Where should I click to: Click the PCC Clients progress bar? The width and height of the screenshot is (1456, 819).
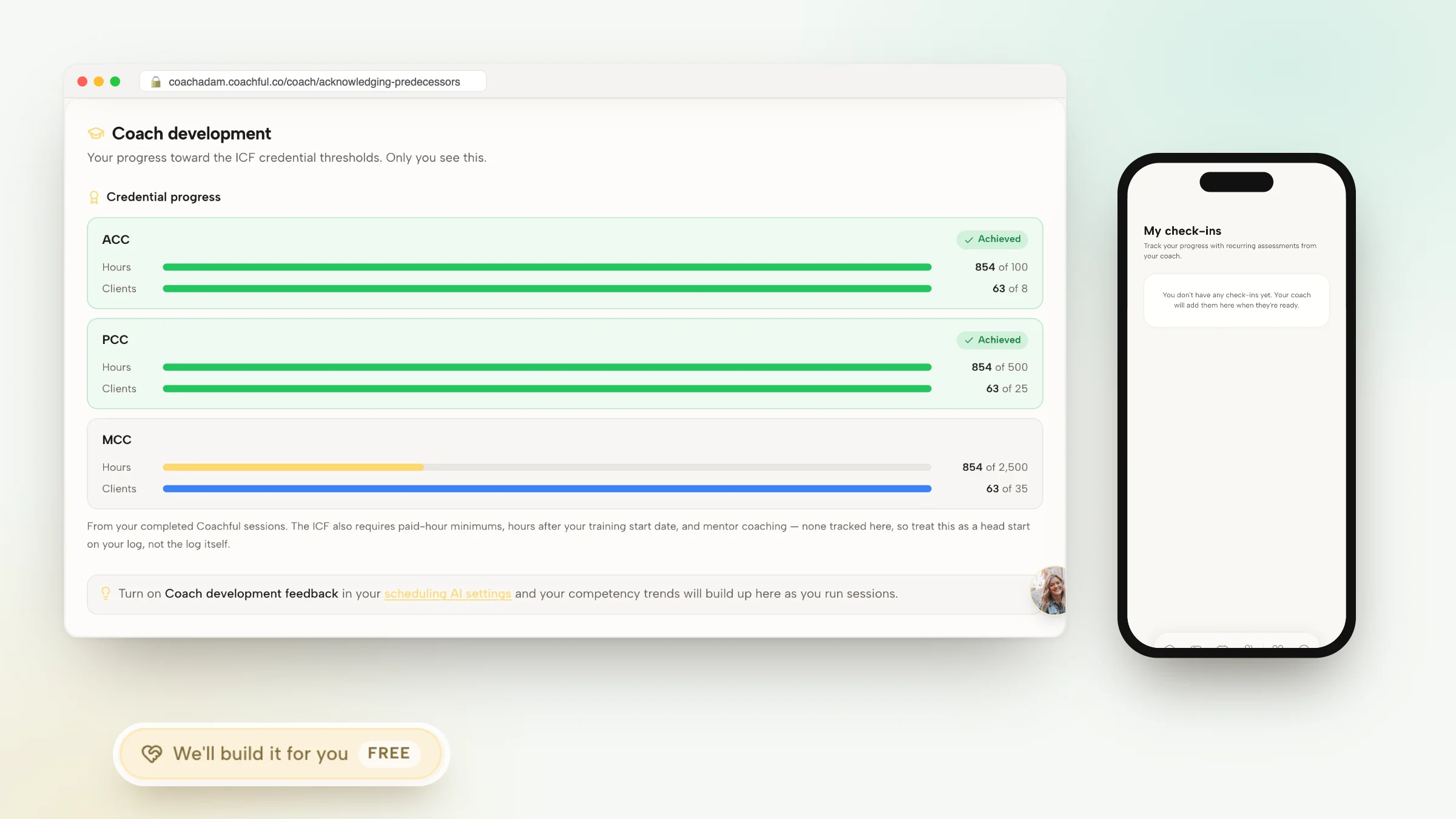click(547, 389)
